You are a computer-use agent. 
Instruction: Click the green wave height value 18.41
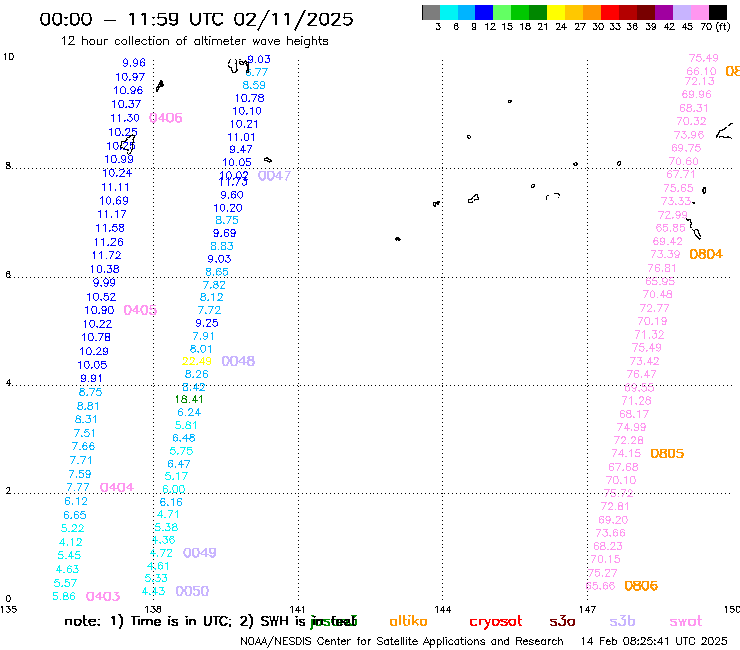(189, 399)
